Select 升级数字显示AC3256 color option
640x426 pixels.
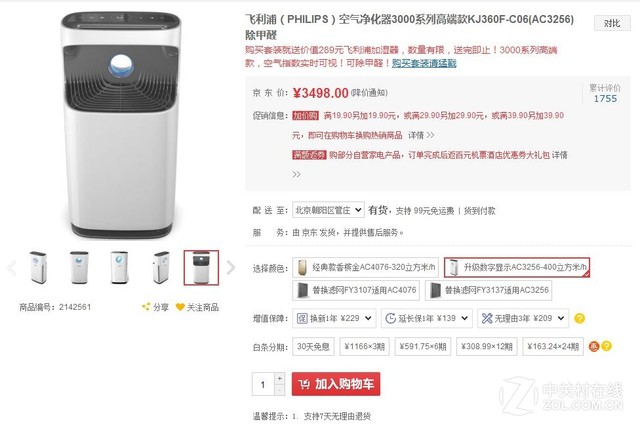click(x=517, y=267)
